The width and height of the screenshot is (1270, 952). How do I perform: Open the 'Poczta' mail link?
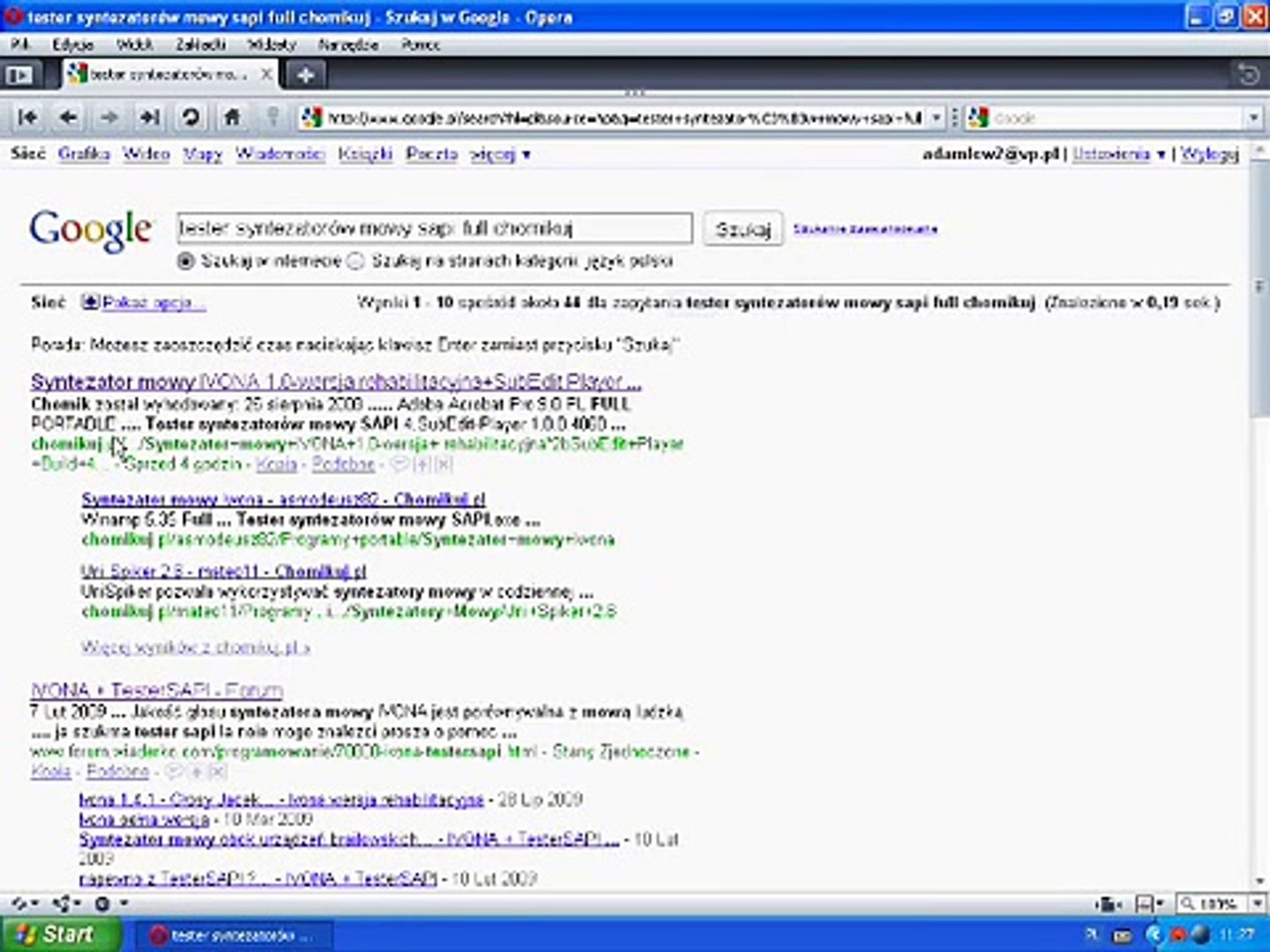[432, 154]
